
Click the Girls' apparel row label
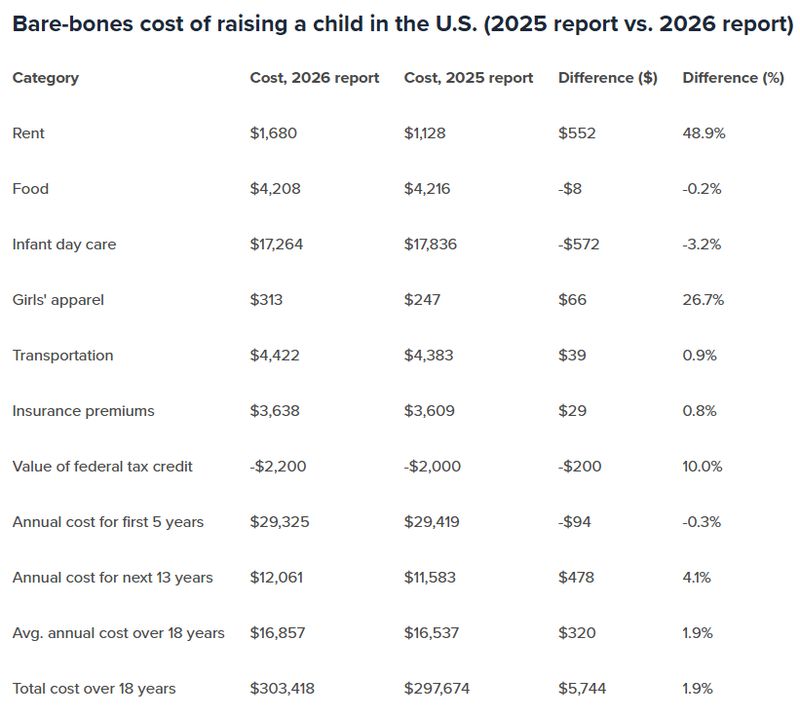(58, 300)
